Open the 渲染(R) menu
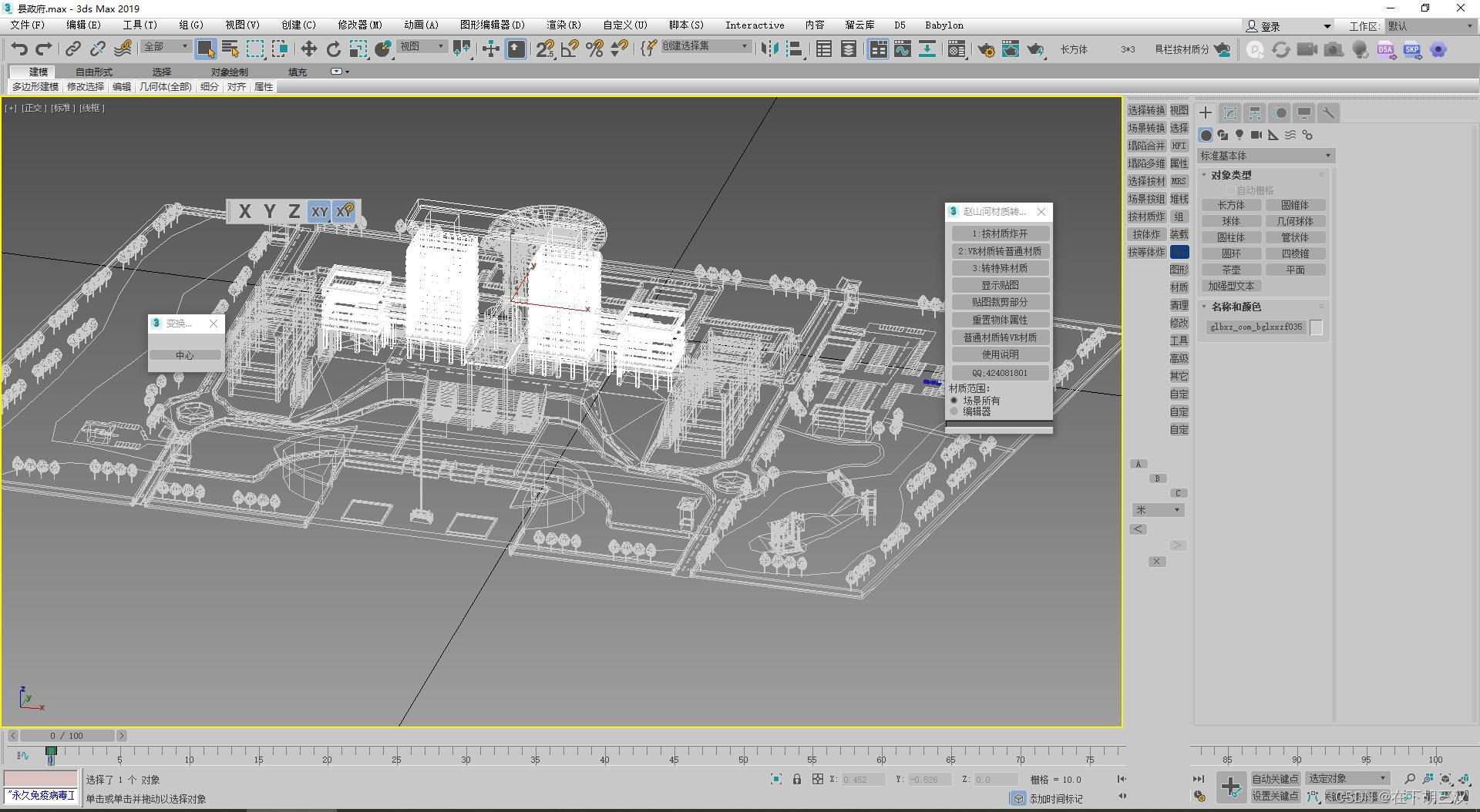1480x812 pixels. point(563,25)
